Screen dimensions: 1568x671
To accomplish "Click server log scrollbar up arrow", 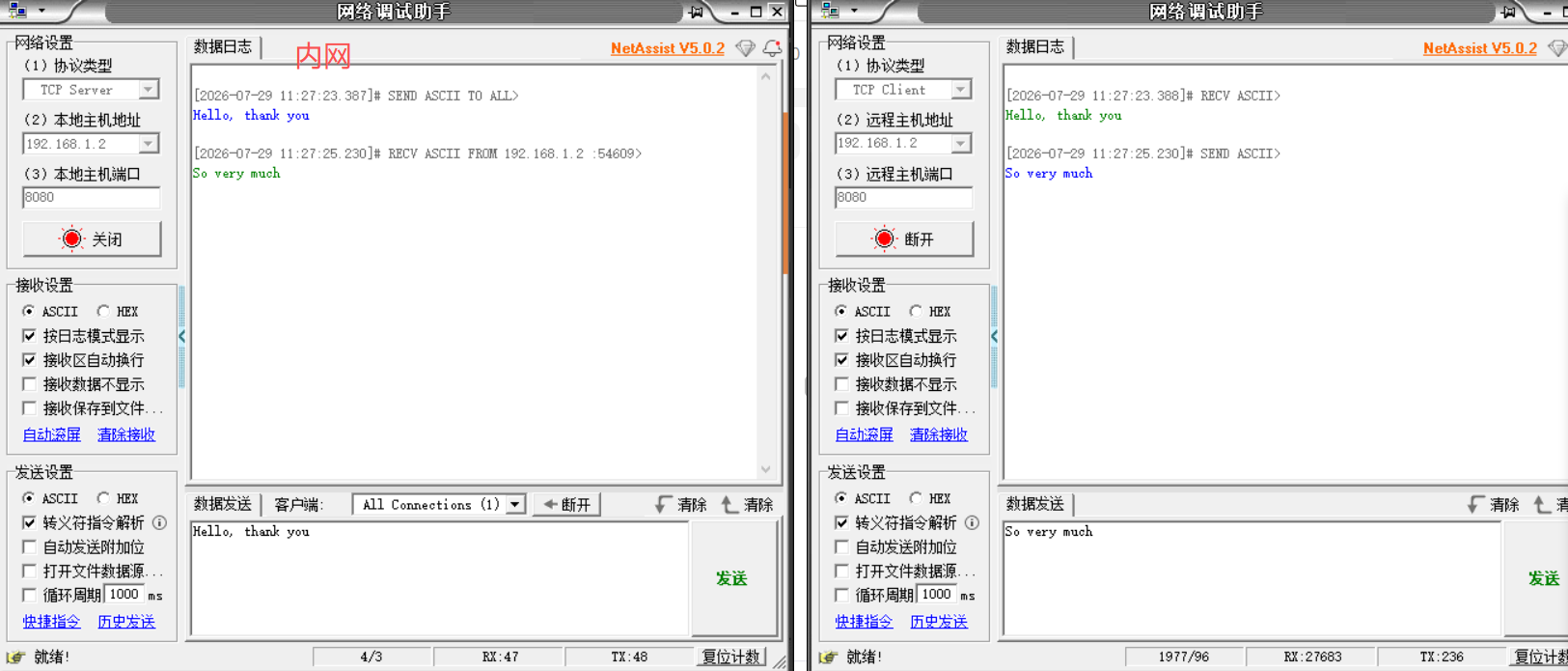I will [x=766, y=76].
